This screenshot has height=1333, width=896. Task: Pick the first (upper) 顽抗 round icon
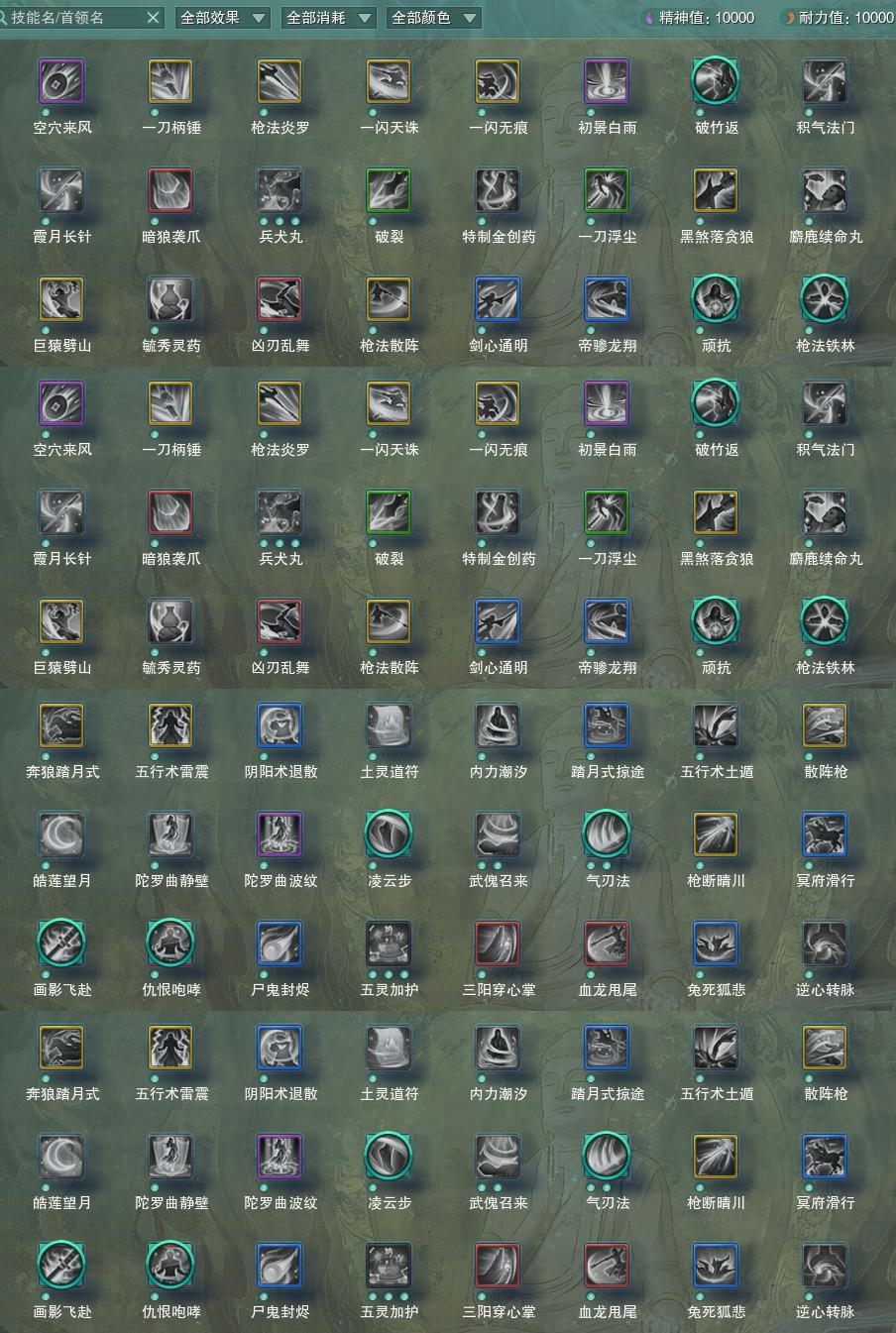tap(716, 299)
